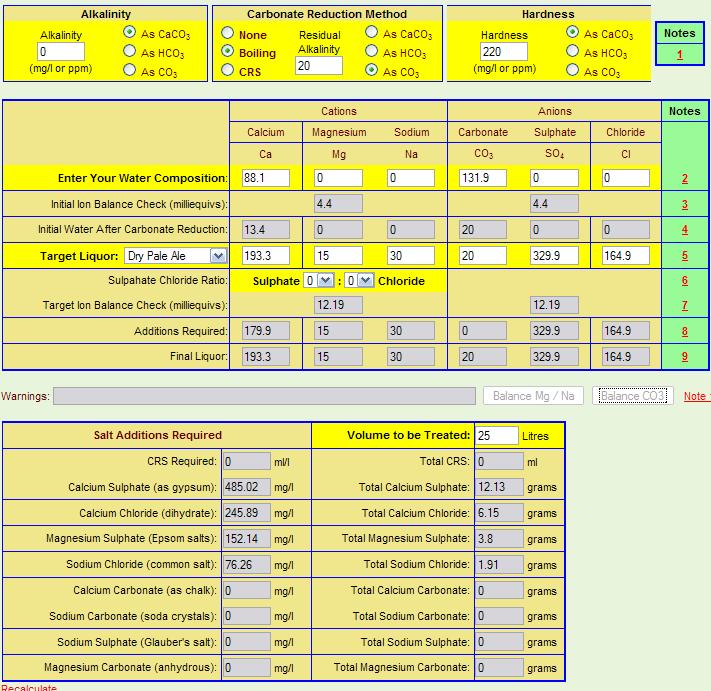Click the Balance CO3 button

click(x=633, y=396)
